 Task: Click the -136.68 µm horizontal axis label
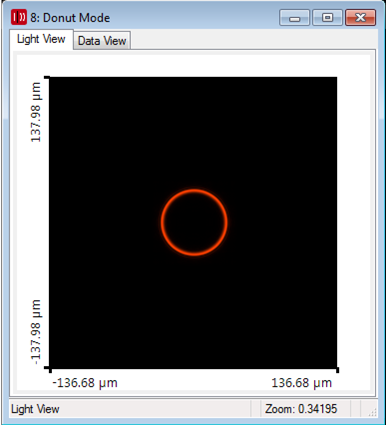point(85,383)
